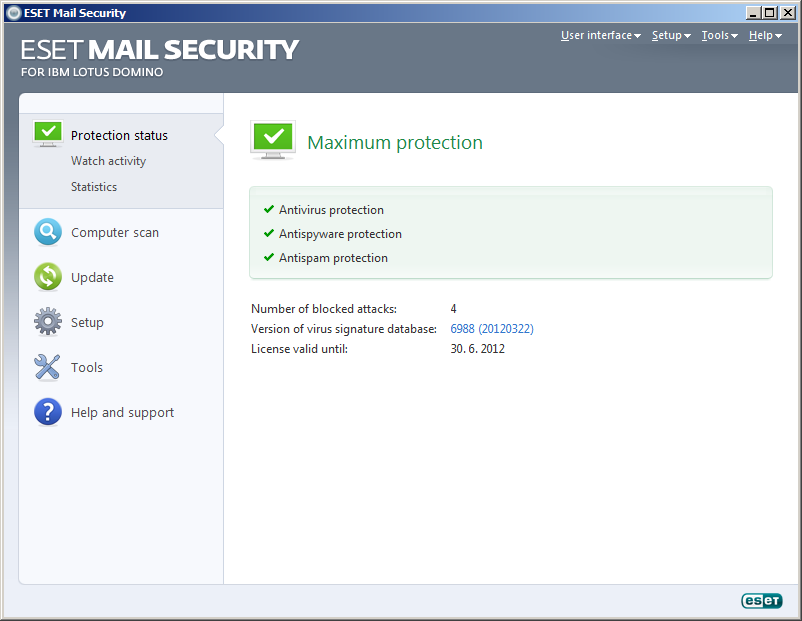Open Statistics in sidebar
The image size is (802, 621).
tap(94, 187)
